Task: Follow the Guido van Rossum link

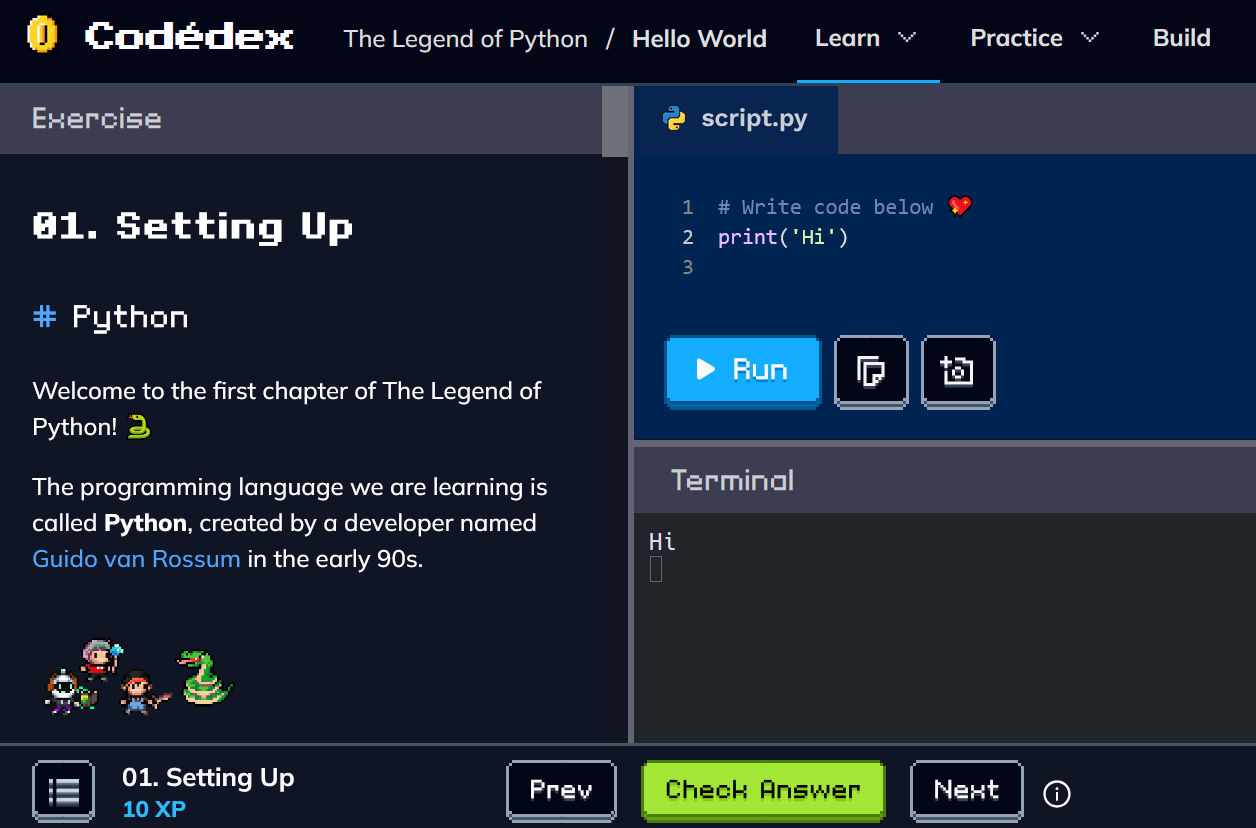Action: [x=136, y=558]
